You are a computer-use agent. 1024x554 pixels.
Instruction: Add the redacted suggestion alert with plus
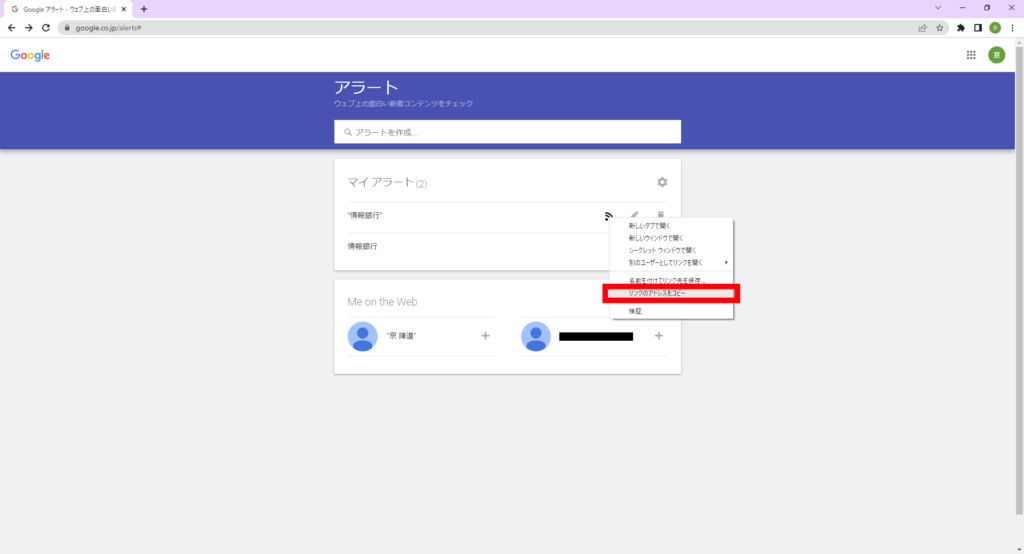659,336
